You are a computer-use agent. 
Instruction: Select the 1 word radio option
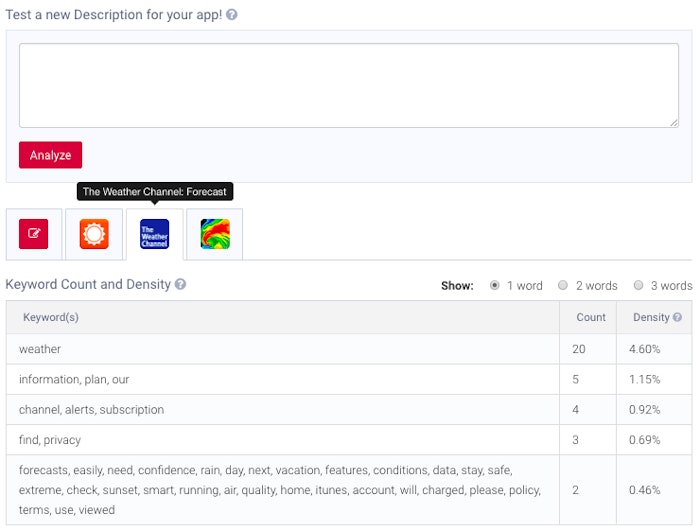pyautogui.click(x=494, y=285)
